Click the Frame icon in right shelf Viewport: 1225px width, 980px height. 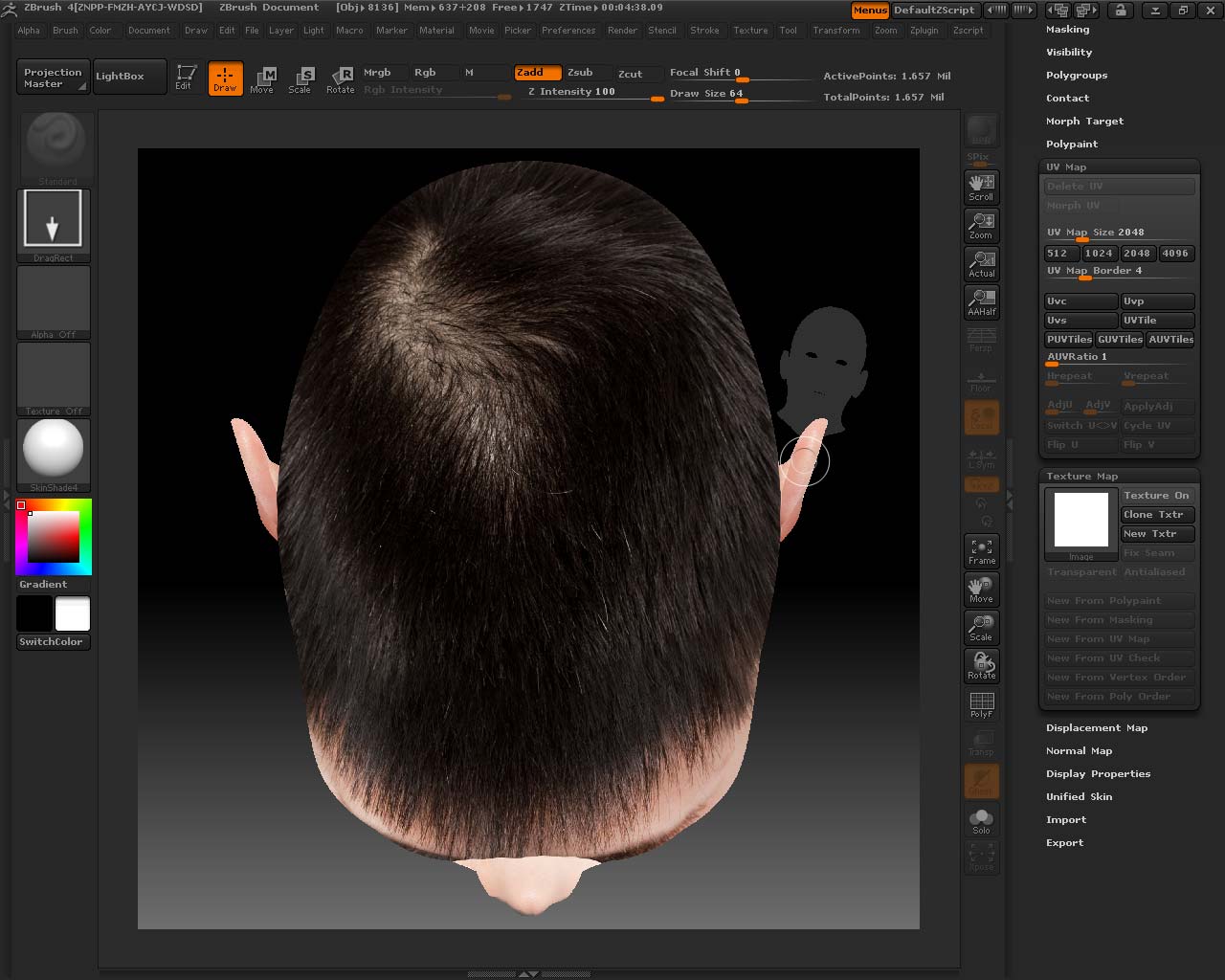[x=981, y=550]
